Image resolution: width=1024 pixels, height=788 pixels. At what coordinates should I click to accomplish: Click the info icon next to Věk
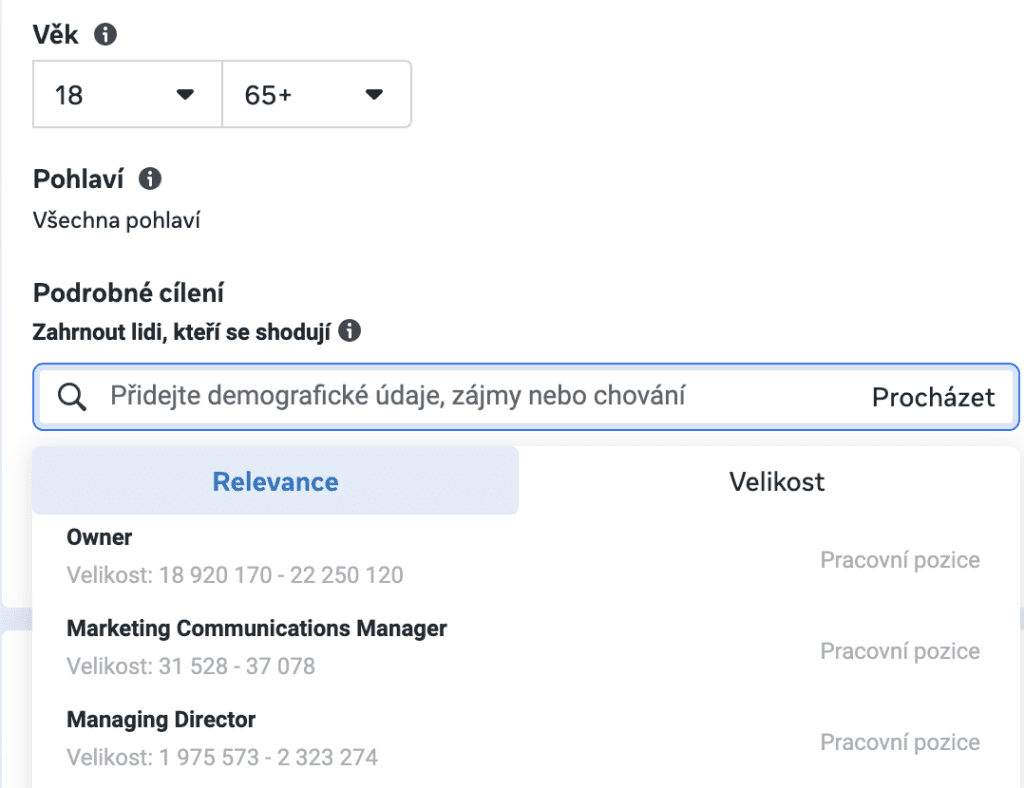(x=105, y=34)
